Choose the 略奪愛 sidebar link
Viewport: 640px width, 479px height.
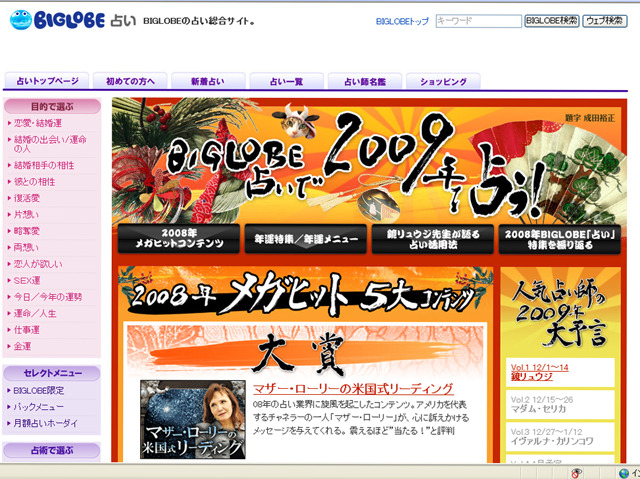27,231
